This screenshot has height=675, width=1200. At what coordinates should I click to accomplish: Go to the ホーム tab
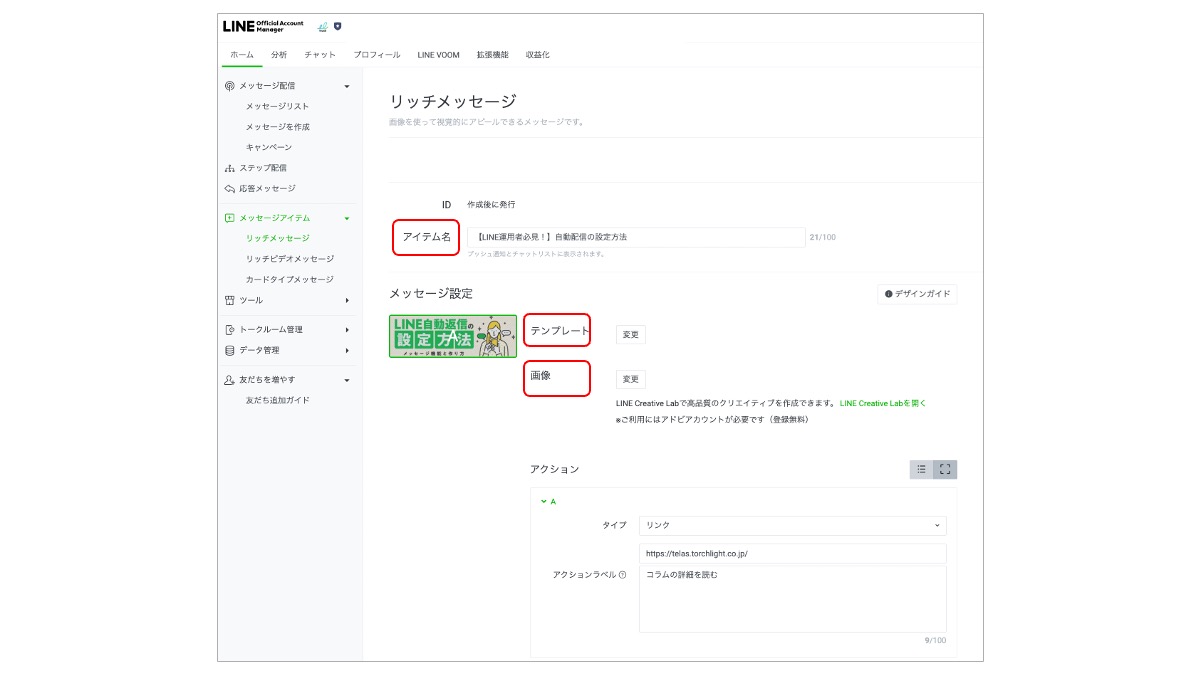pyautogui.click(x=242, y=55)
